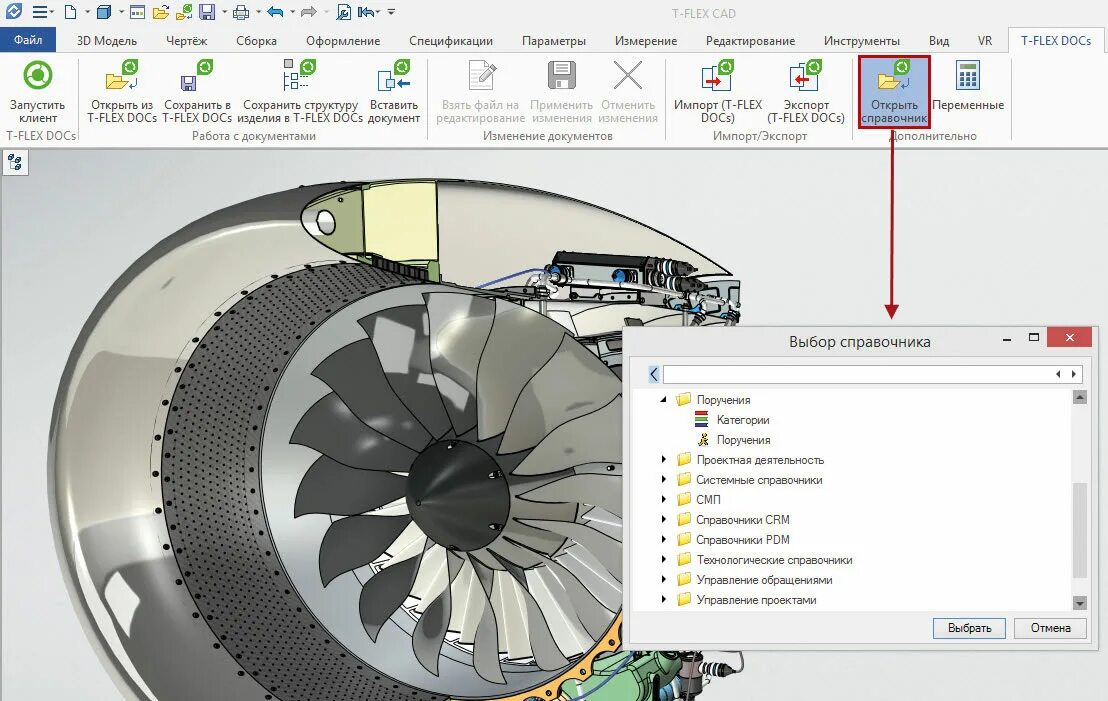The image size is (1108, 701).
Task: Switch to the 3D Модель tab
Action: coord(107,41)
